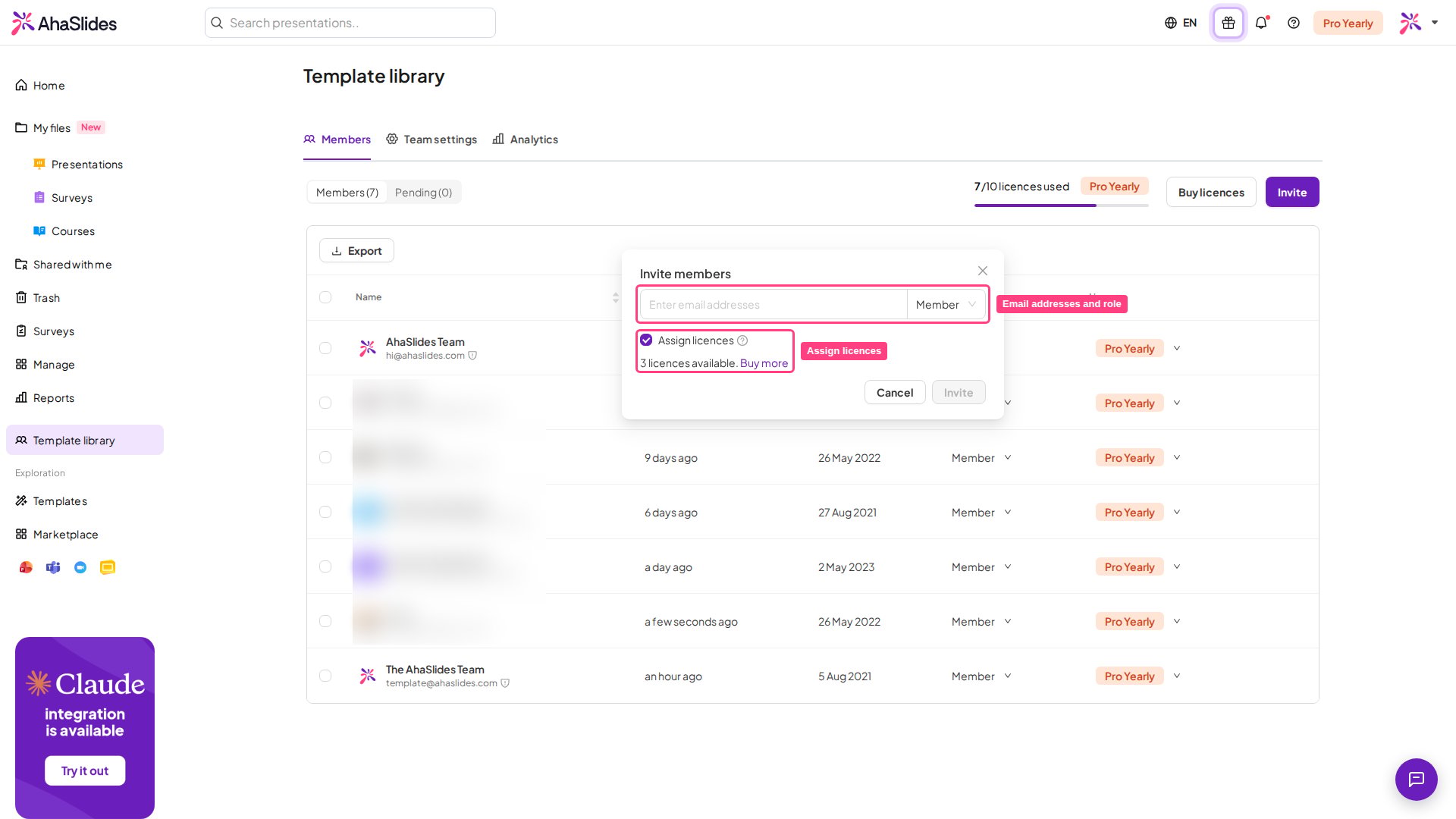Click the Zoom integration icon
1456x819 pixels.
click(80, 567)
